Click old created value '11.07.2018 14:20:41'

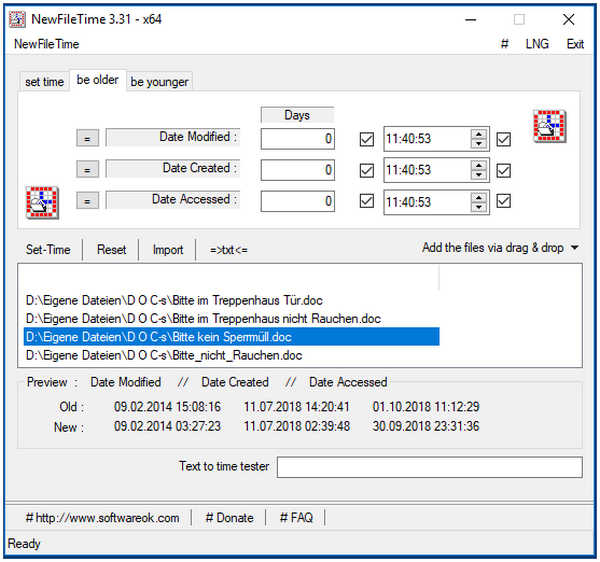[x=297, y=407]
